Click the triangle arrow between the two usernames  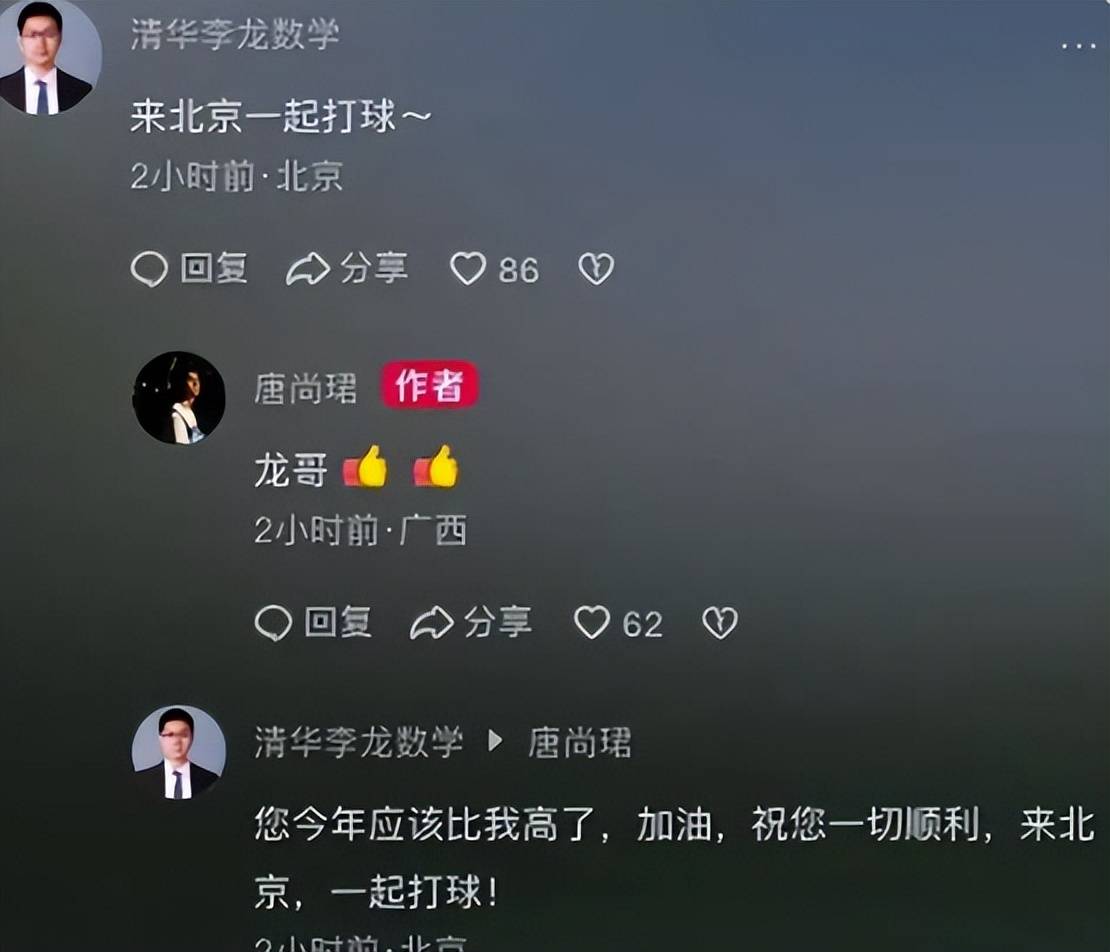[x=496, y=741]
